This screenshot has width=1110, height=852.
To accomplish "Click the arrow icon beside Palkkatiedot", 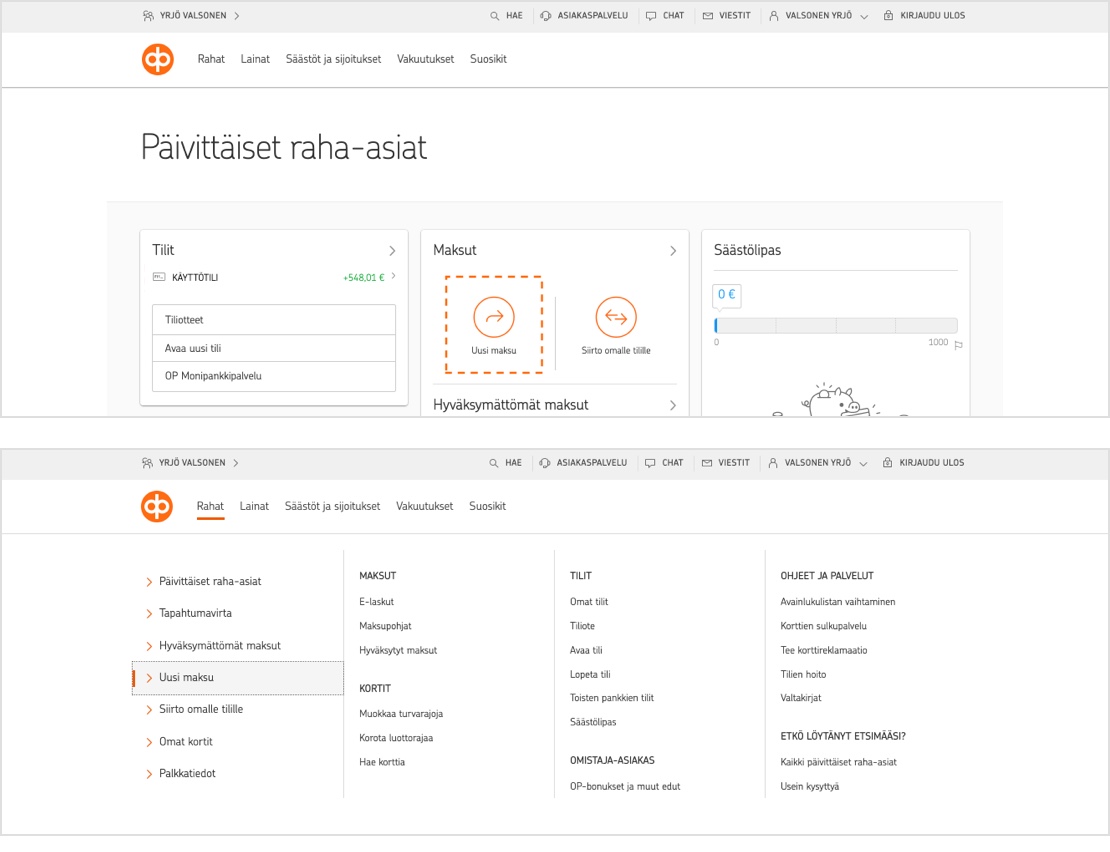I will [x=149, y=774].
